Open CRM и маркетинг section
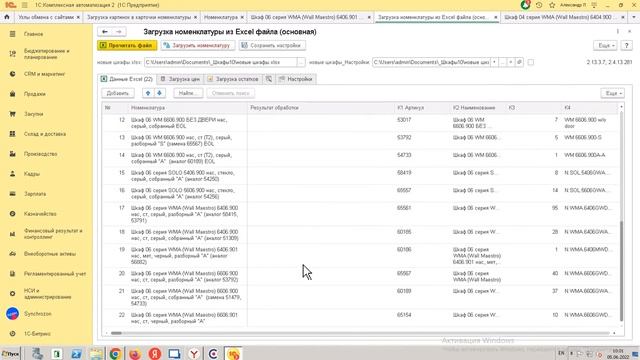 pyautogui.click(x=44, y=74)
